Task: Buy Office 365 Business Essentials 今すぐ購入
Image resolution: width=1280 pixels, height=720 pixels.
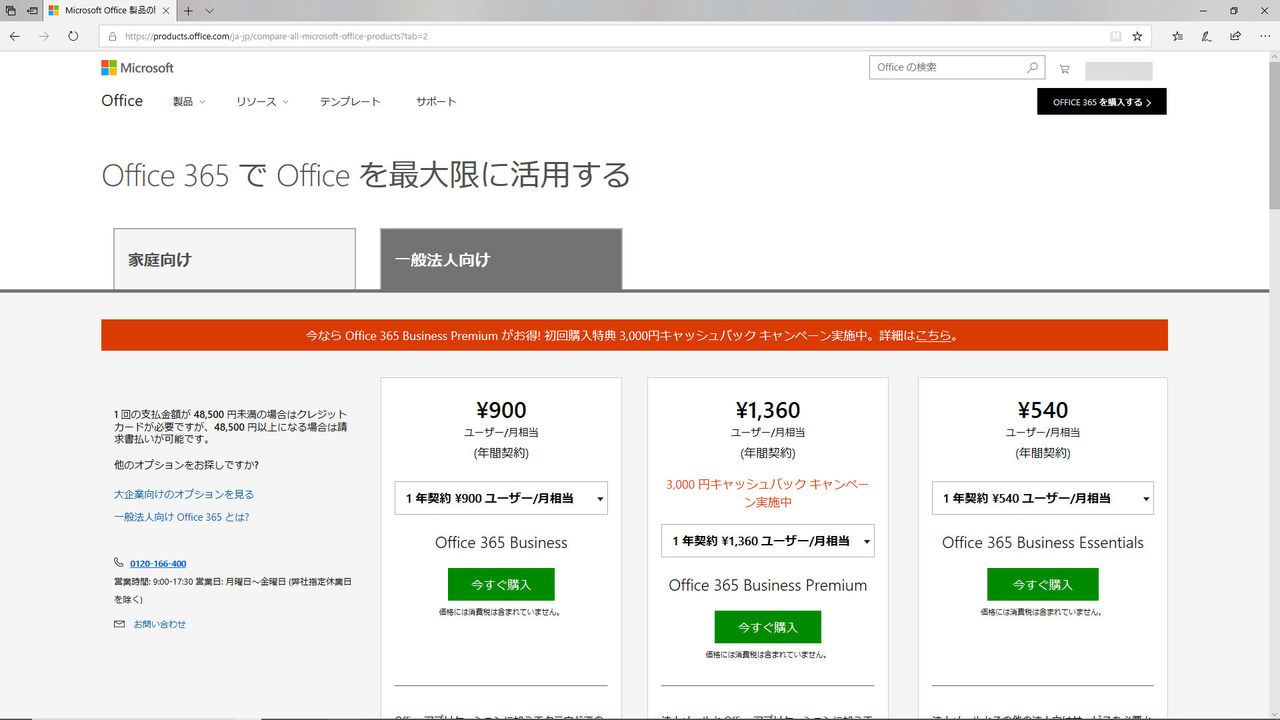Action: coord(1043,584)
